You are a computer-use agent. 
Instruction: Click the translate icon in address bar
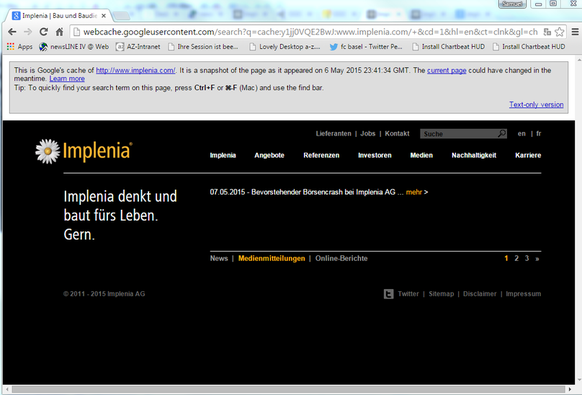point(547,32)
